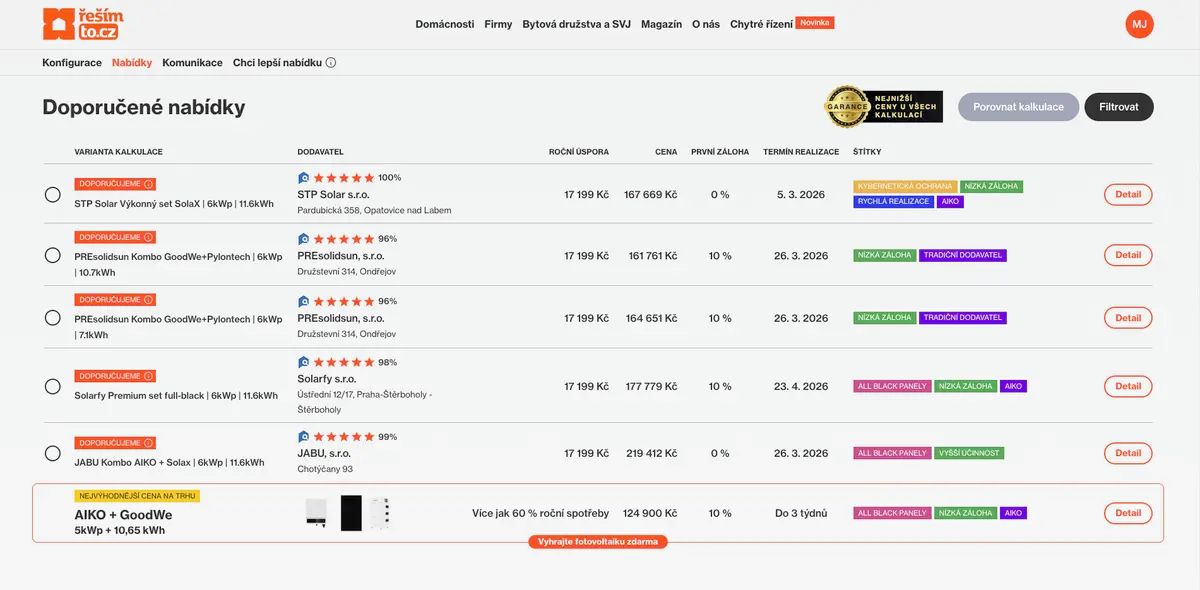Click info icon in STP Solar Doporučujeme badge

(x=148, y=184)
